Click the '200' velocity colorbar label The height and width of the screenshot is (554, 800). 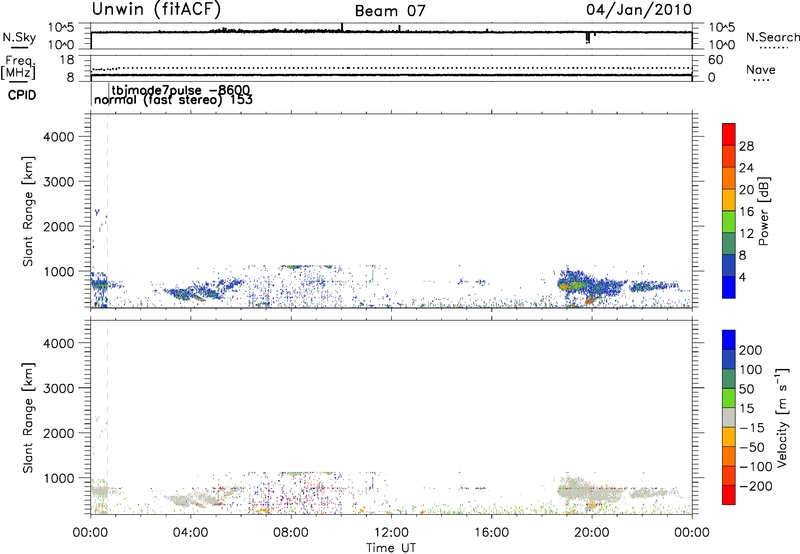click(751, 350)
